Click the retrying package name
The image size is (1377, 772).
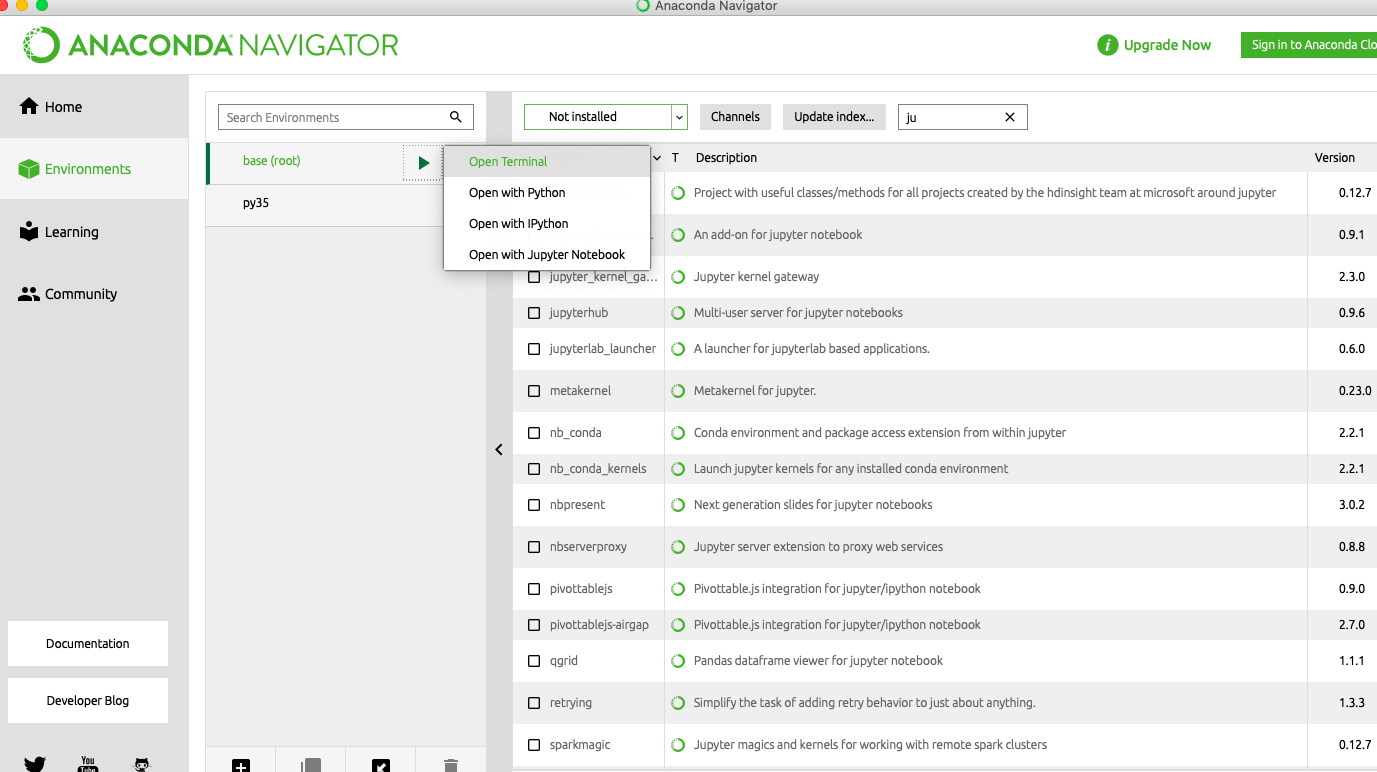coord(571,703)
